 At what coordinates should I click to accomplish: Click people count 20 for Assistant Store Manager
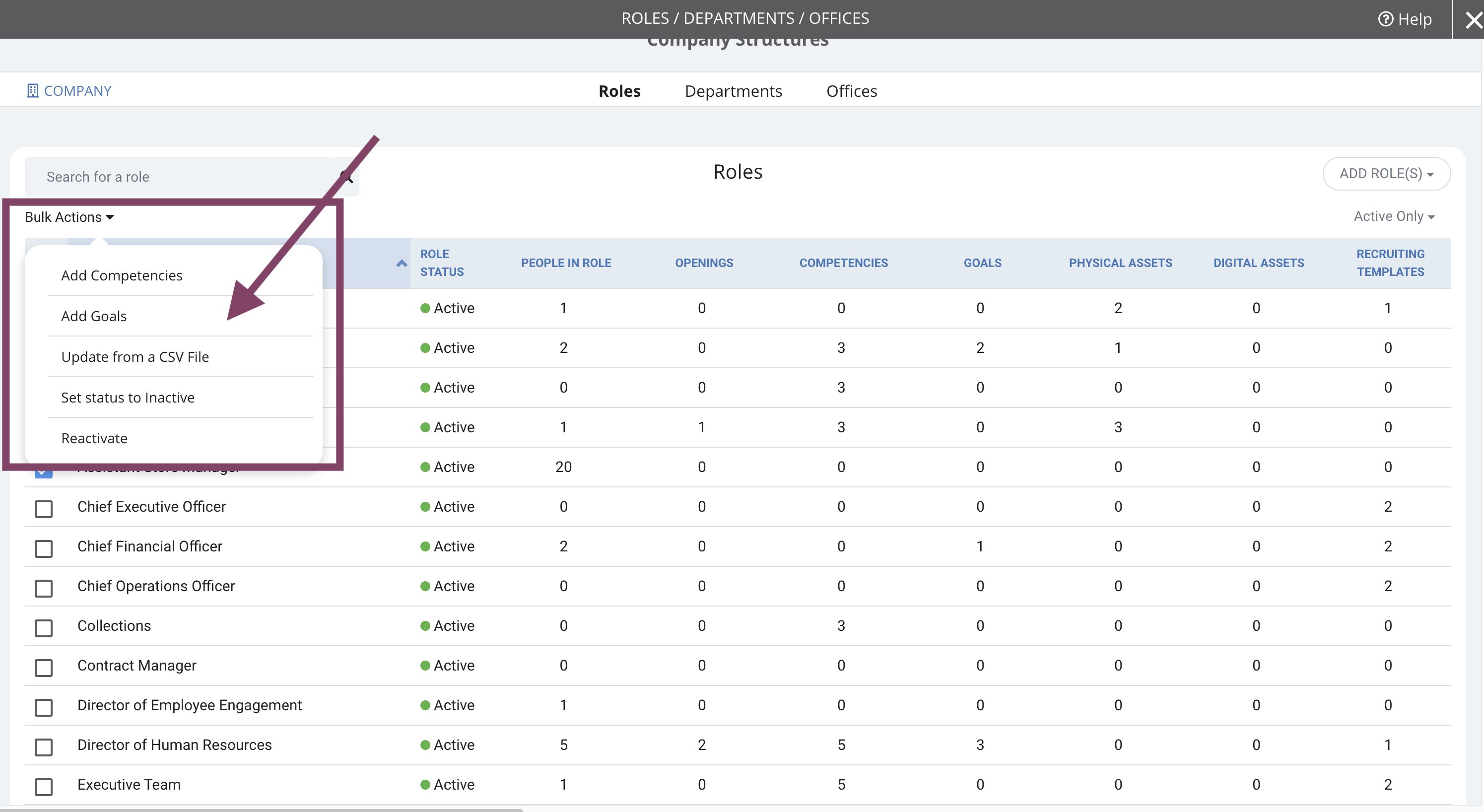click(563, 467)
